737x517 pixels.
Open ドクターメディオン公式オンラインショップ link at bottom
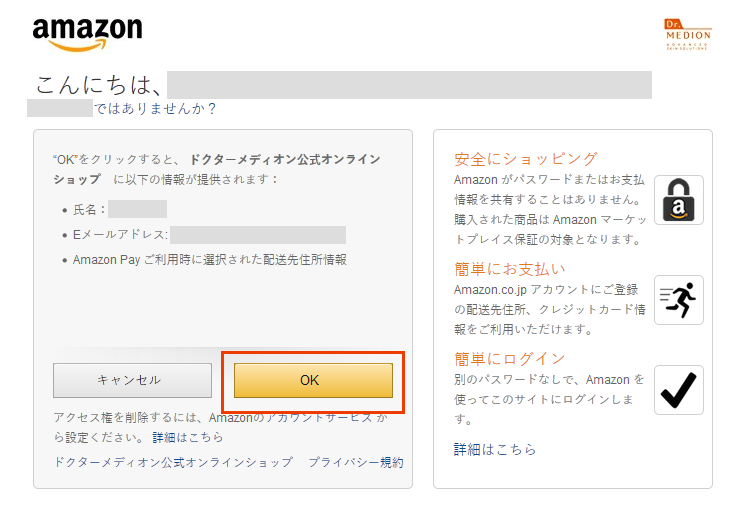coord(173,462)
